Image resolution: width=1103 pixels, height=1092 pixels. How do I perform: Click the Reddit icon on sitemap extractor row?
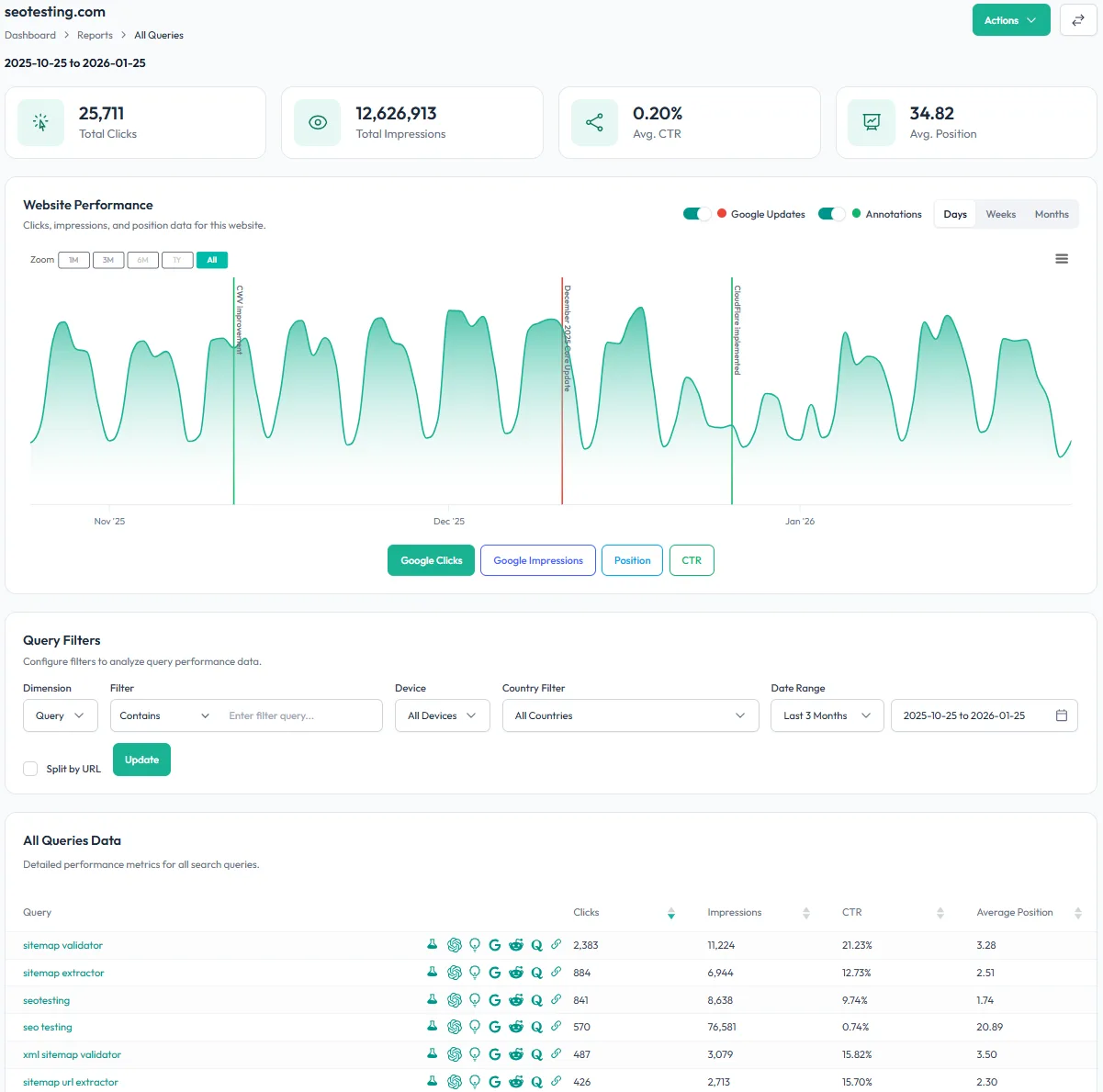point(516,973)
